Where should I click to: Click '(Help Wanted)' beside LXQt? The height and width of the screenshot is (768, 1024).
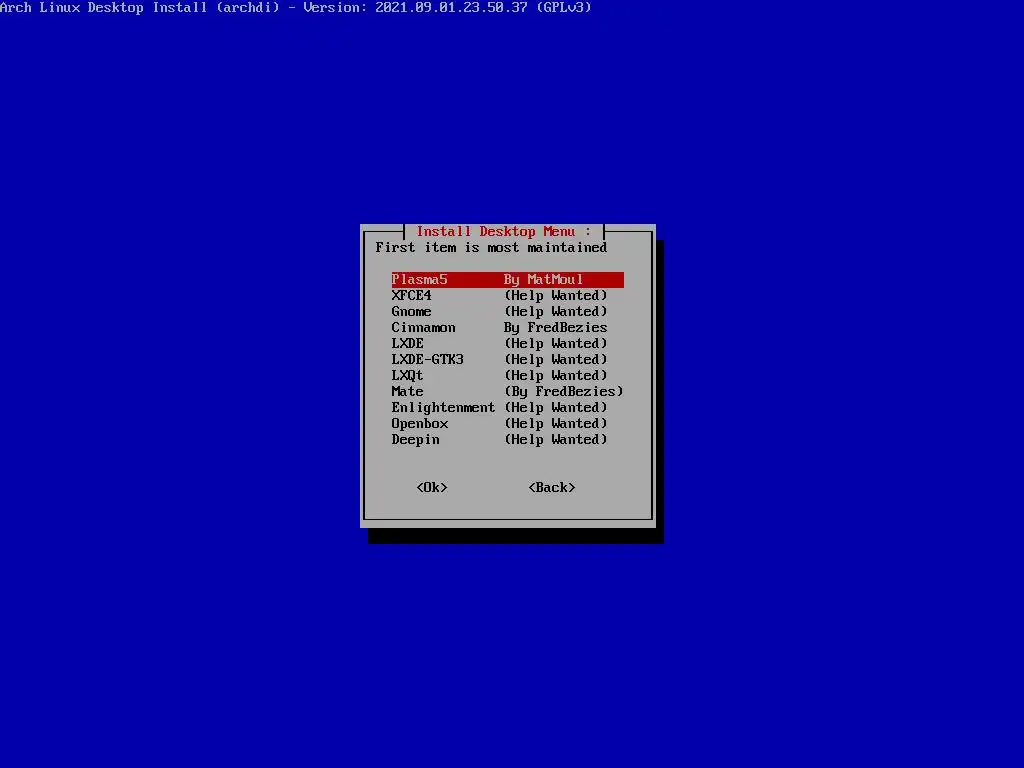(556, 376)
